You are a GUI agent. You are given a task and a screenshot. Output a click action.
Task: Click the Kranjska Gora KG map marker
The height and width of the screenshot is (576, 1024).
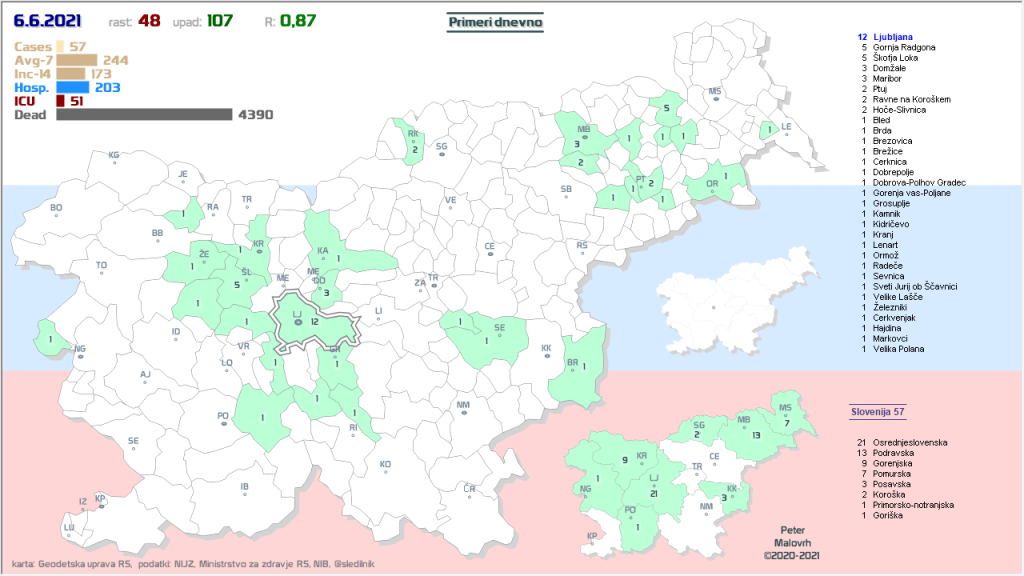coord(114,157)
